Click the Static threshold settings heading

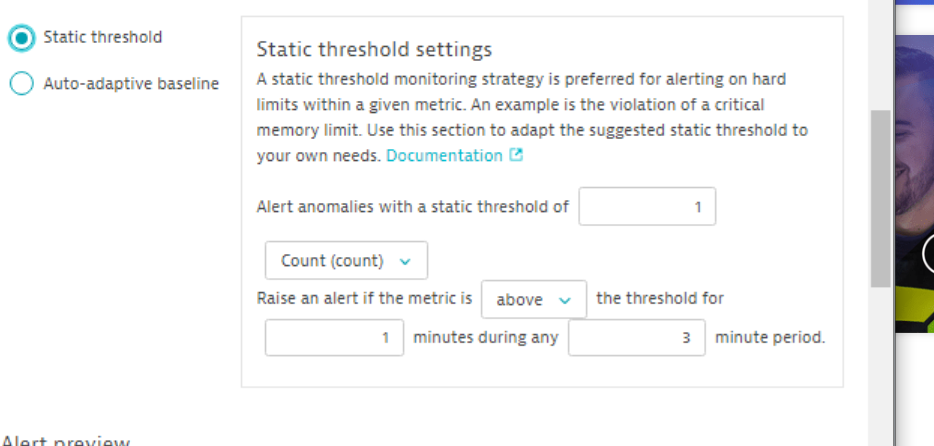(374, 49)
